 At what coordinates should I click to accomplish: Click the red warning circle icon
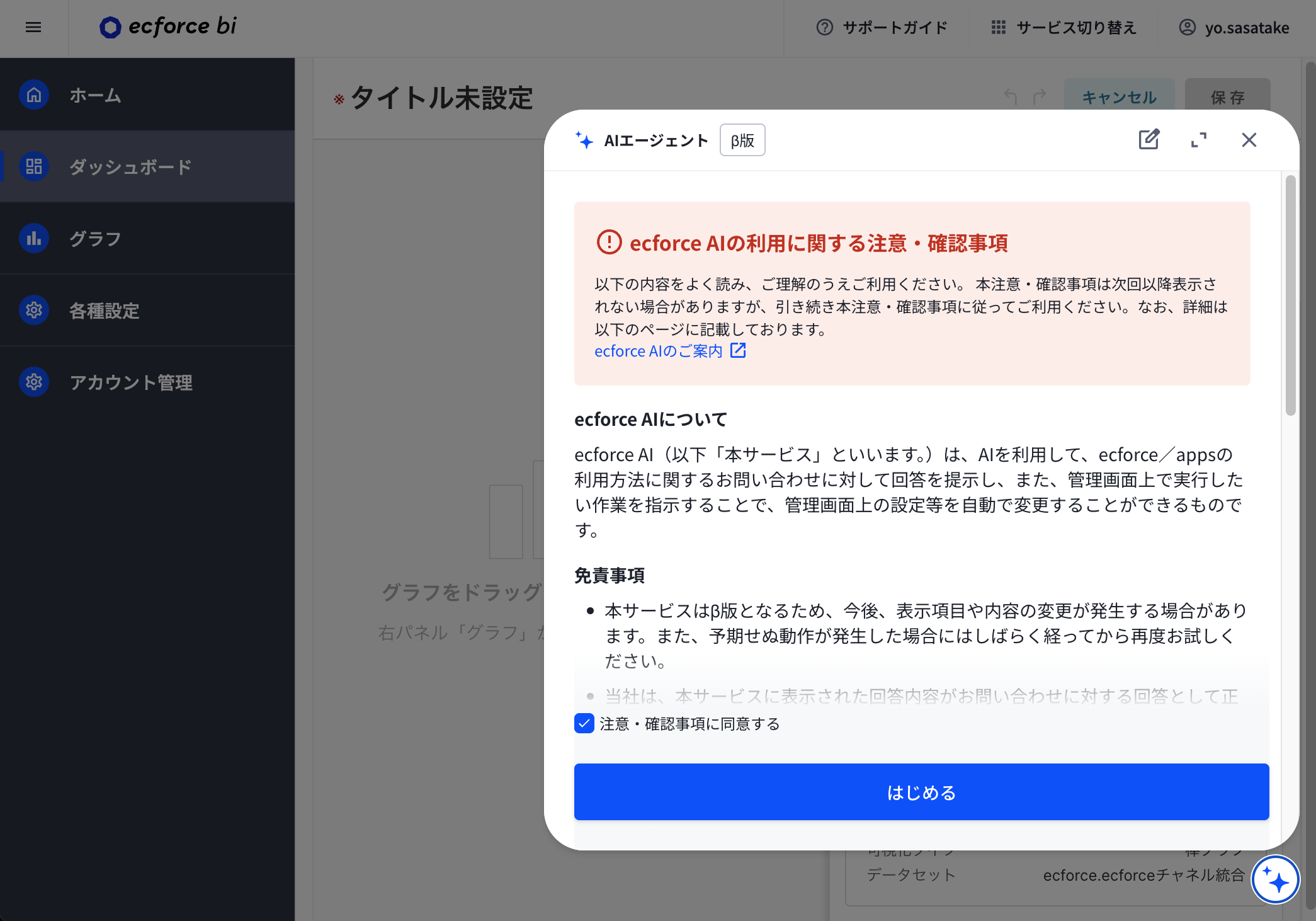click(609, 243)
